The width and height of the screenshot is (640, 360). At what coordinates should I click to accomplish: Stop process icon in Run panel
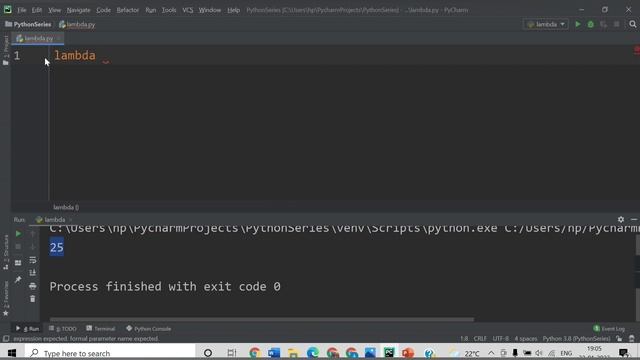(x=18, y=247)
